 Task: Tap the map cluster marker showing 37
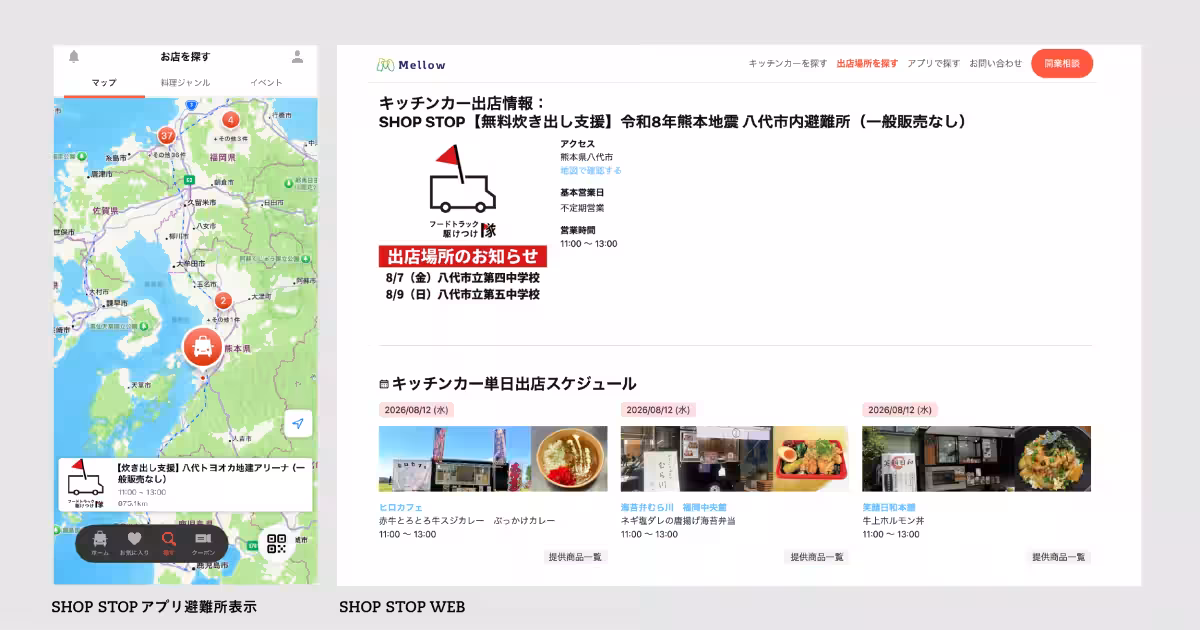click(x=166, y=135)
